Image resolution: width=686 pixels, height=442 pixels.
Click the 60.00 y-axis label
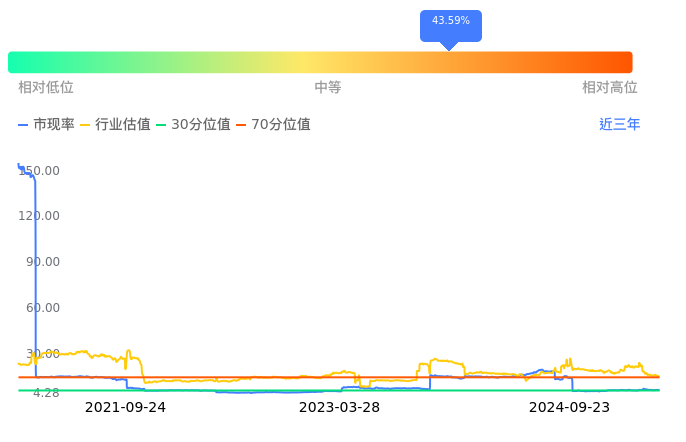pyautogui.click(x=43, y=308)
